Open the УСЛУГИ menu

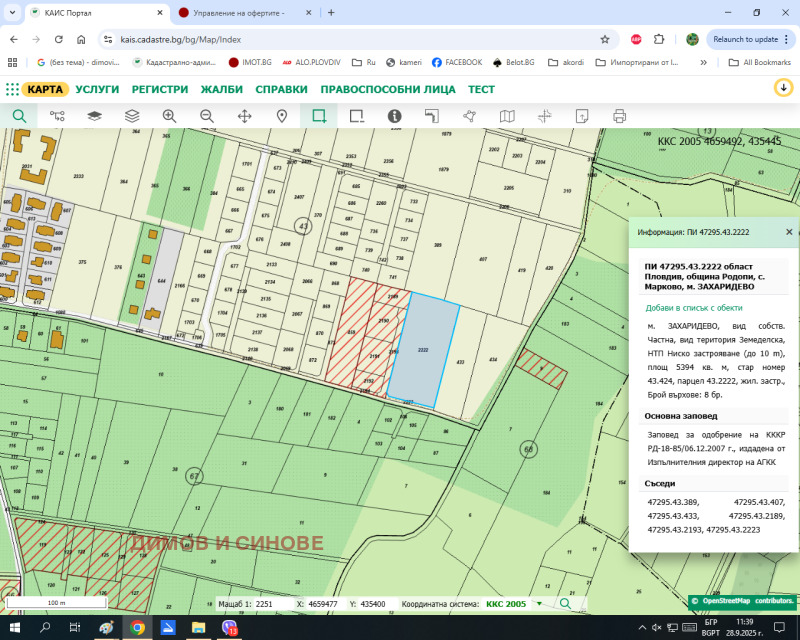(97, 89)
